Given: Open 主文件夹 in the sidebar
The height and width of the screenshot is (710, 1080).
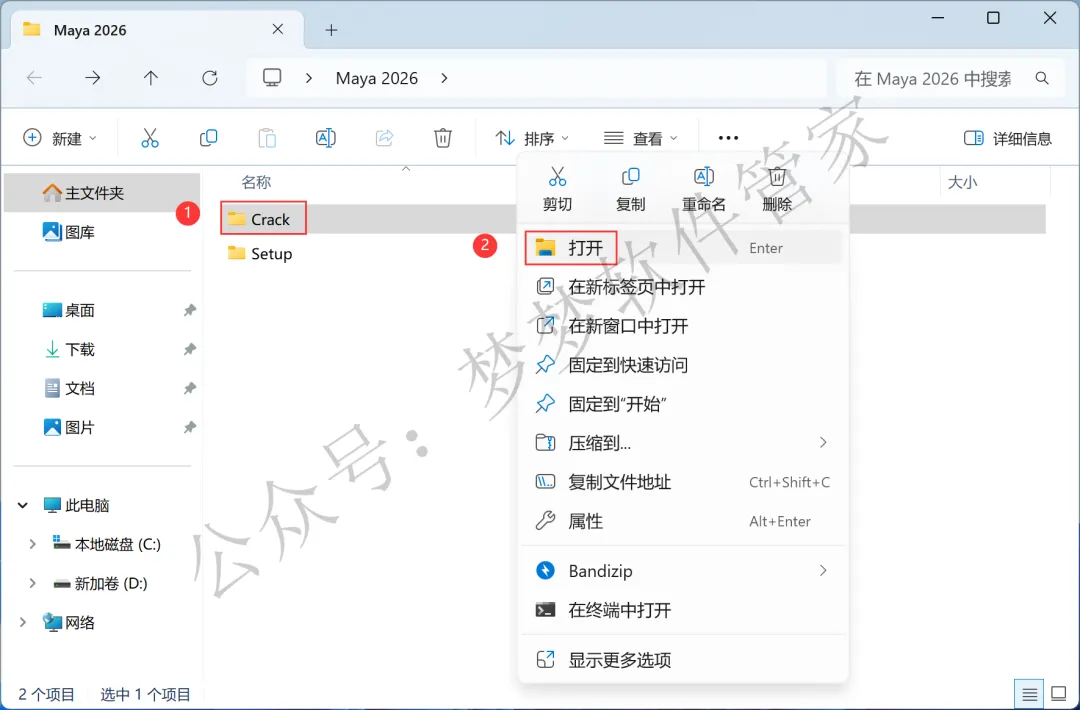Looking at the screenshot, I should pyautogui.click(x=103, y=193).
